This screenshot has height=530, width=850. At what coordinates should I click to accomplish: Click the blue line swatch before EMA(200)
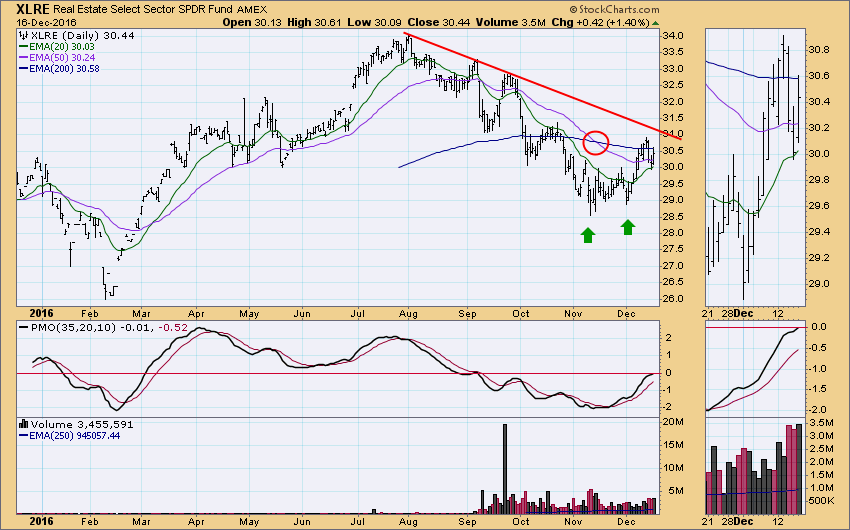23,69
